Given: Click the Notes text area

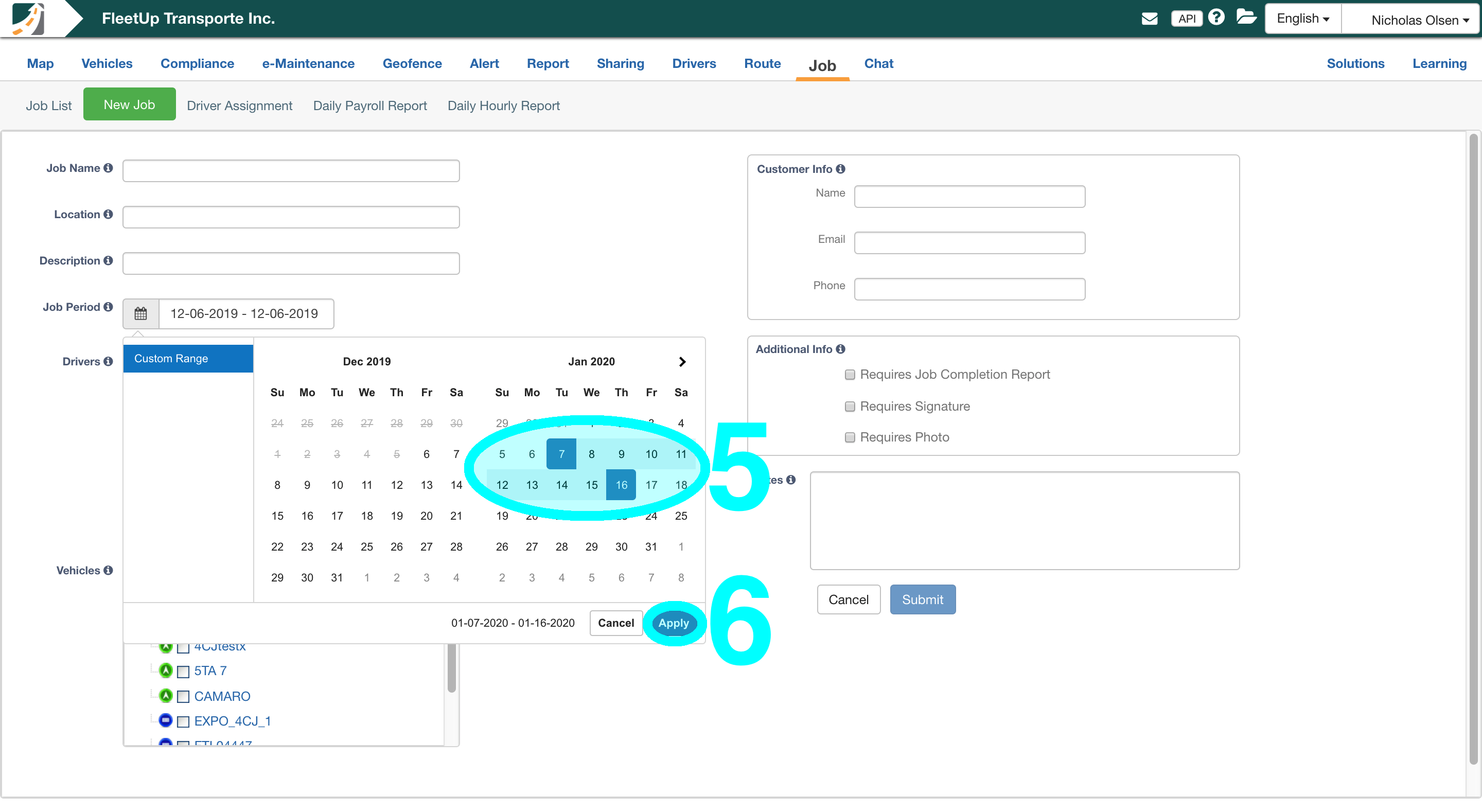Looking at the screenshot, I should click(1025, 521).
